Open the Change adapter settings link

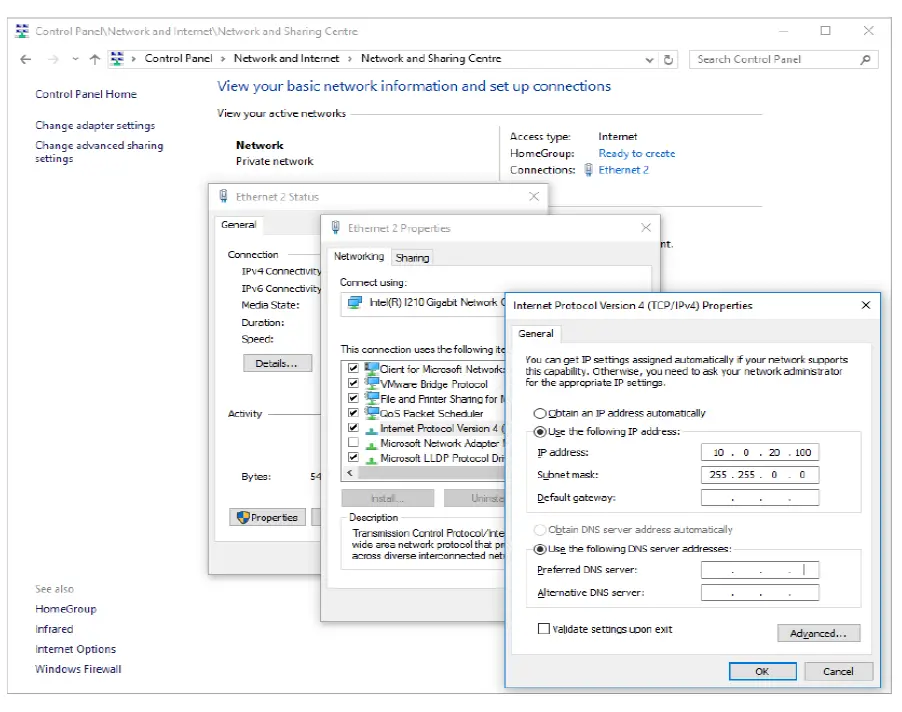click(95, 126)
